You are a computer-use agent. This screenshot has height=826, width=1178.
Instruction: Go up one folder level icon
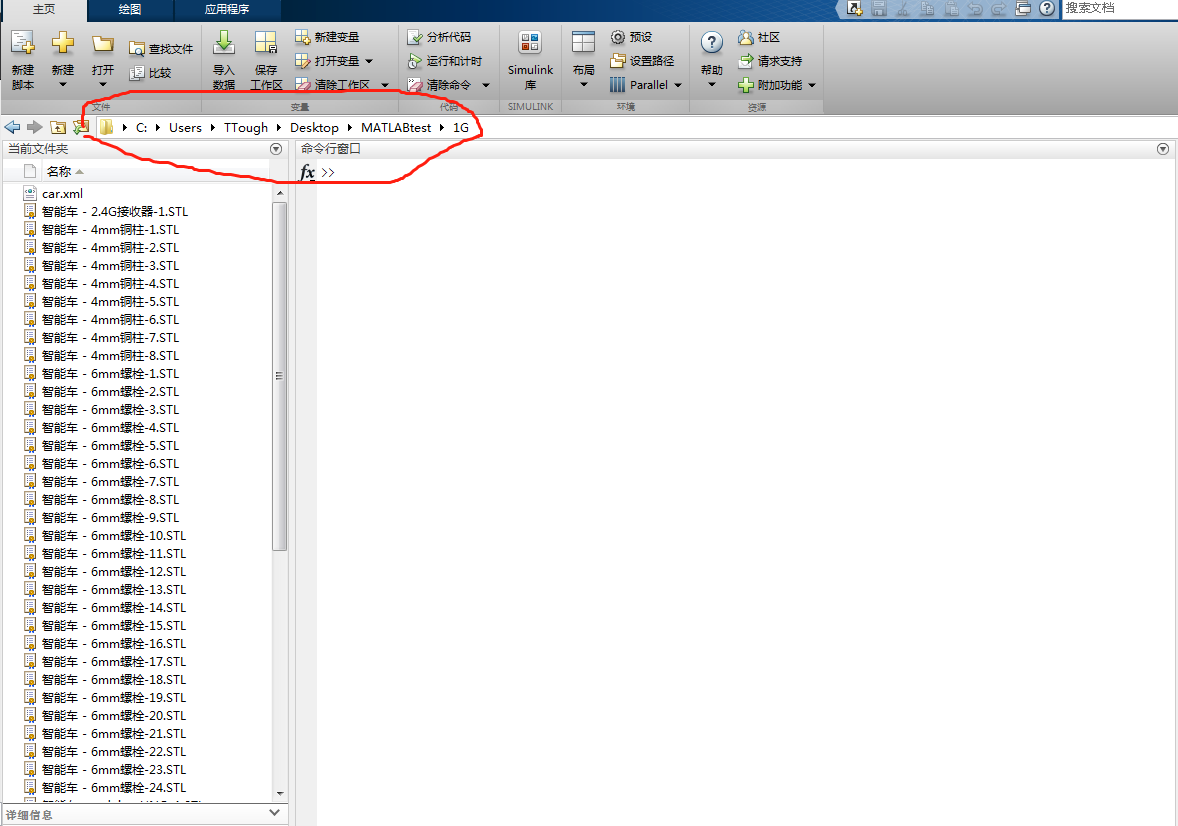[x=58, y=127]
